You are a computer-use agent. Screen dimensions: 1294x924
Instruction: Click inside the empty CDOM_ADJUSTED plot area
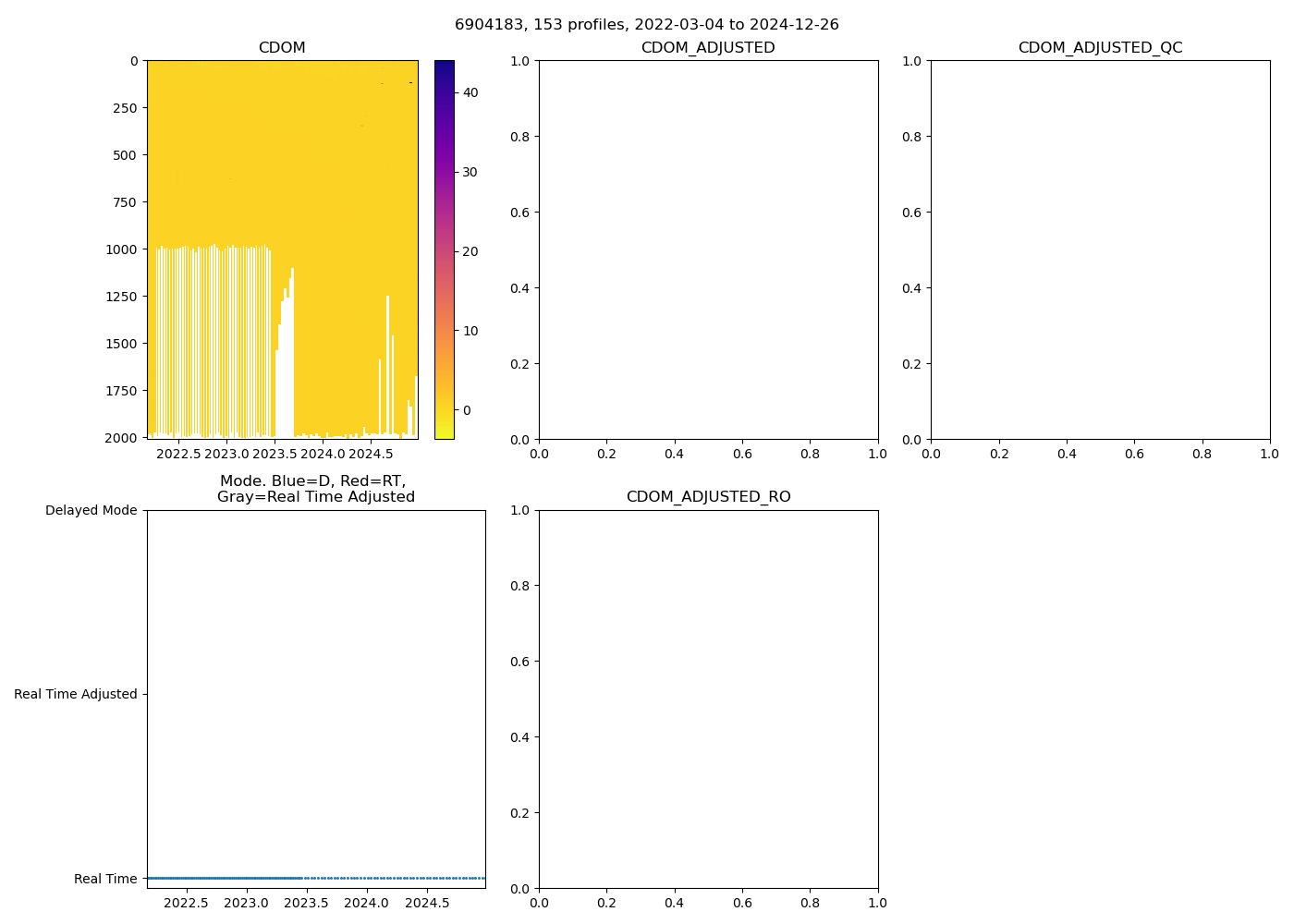(x=708, y=249)
